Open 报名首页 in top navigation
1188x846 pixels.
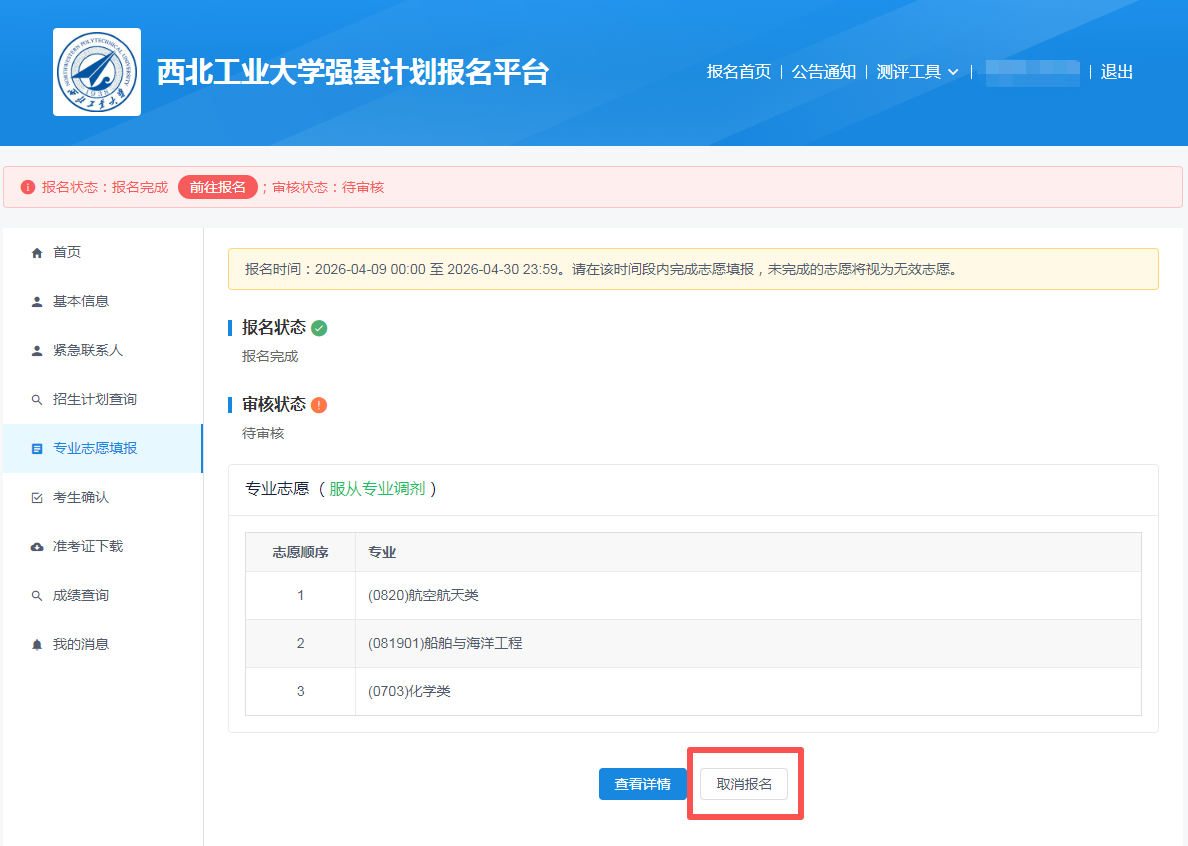[x=738, y=72]
